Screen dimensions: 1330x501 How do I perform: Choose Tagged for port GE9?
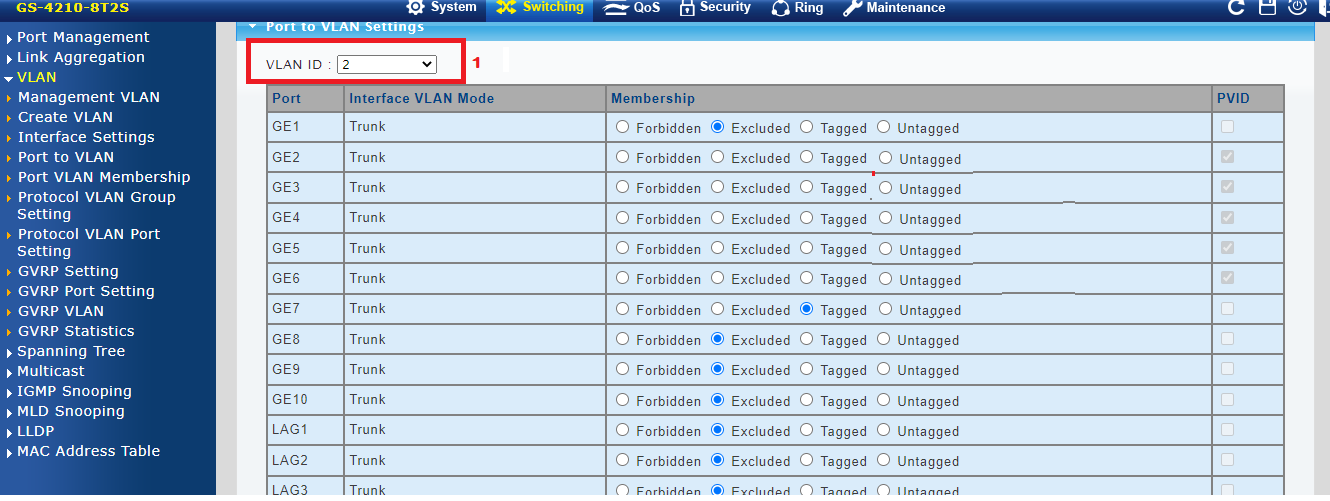pyautogui.click(x=806, y=369)
